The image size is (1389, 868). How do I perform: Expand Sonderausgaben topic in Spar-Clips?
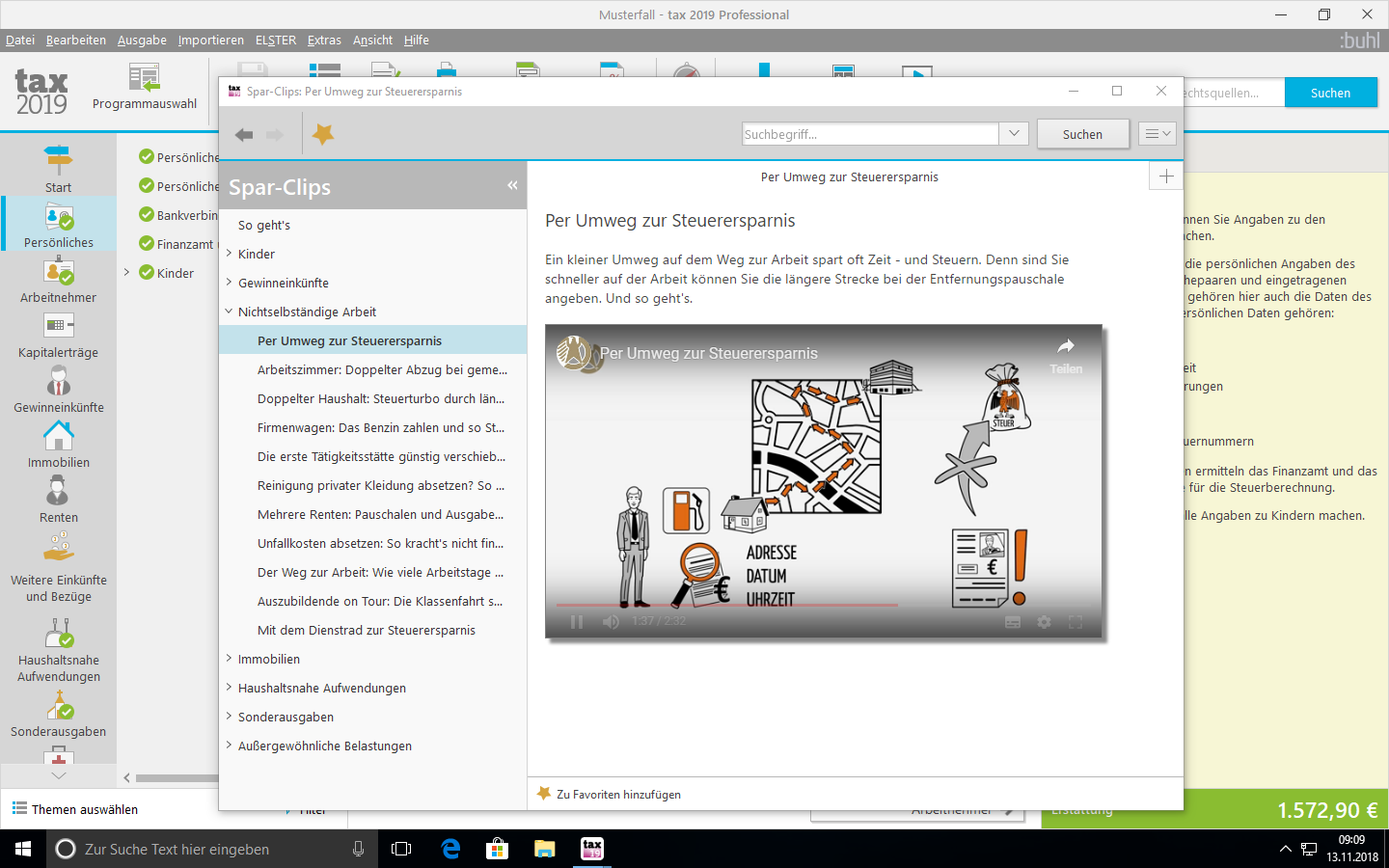(x=230, y=717)
